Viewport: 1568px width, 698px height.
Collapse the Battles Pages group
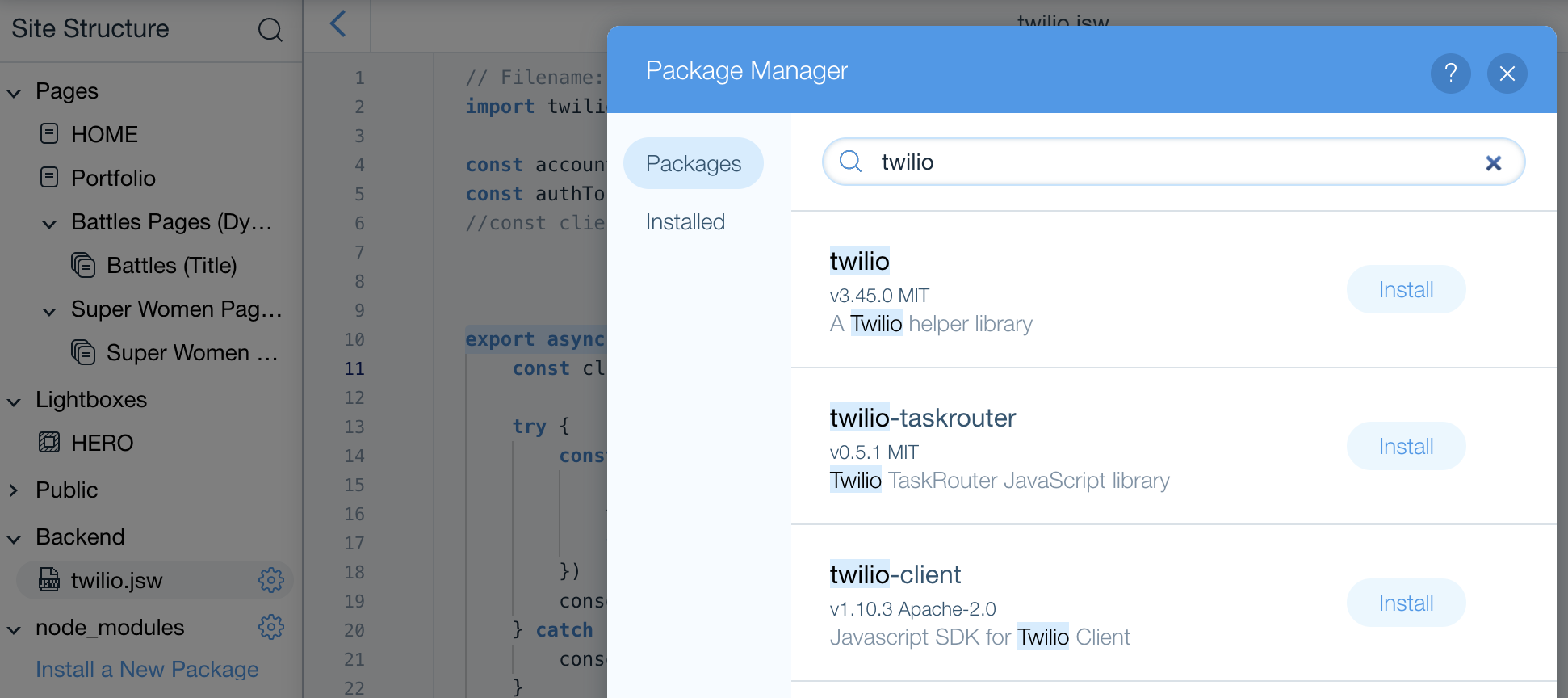50,224
